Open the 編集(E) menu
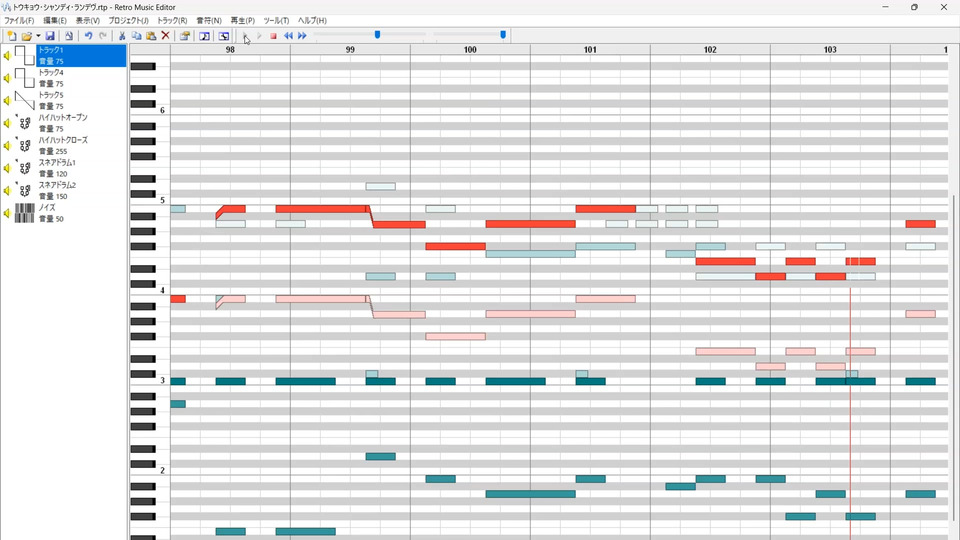Screen dimensions: 960x540 54,20
